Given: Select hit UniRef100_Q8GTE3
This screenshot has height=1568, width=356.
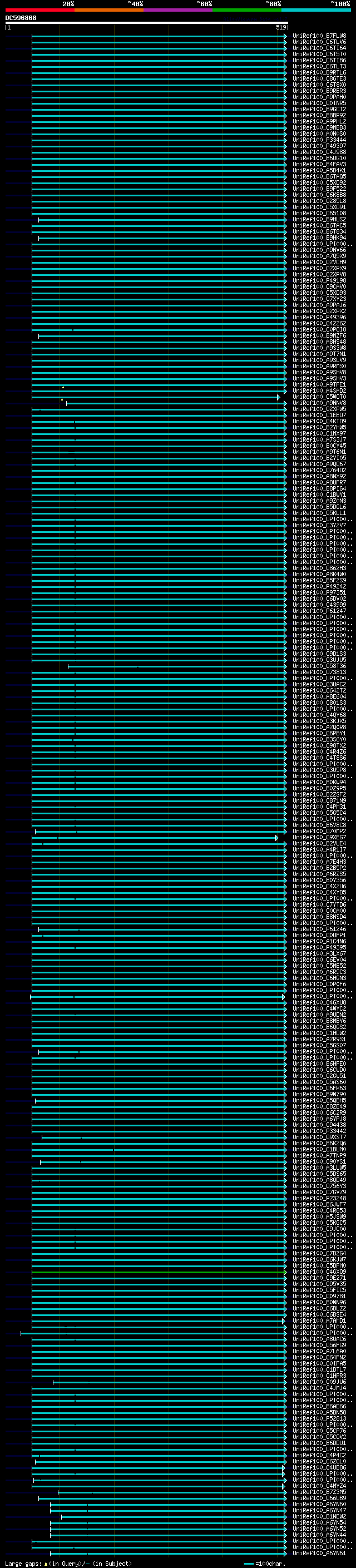Looking at the screenshot, I should (x=319, y=78).
